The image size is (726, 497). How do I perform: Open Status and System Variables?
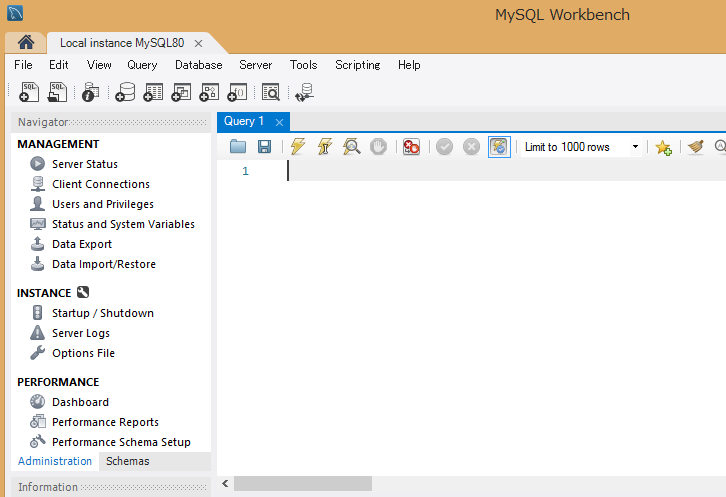pos(123,224)
